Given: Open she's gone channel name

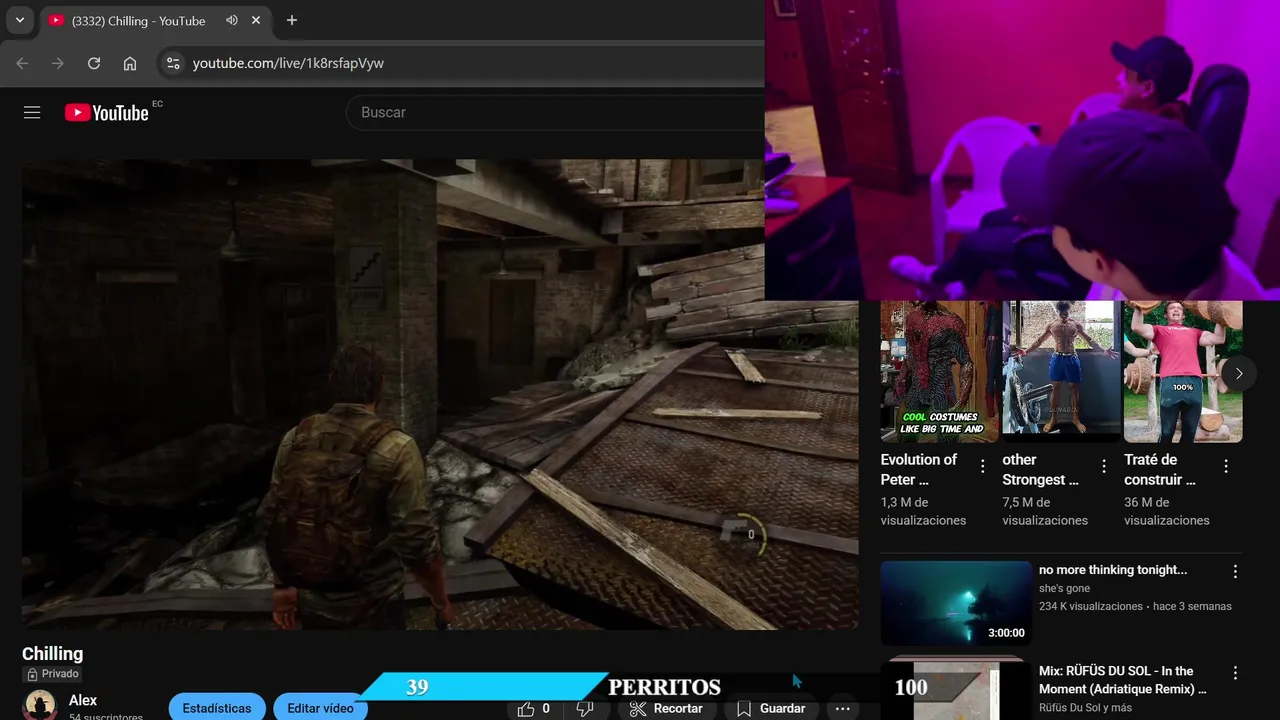Looking at the screenshot, I should pos(1064,588).
